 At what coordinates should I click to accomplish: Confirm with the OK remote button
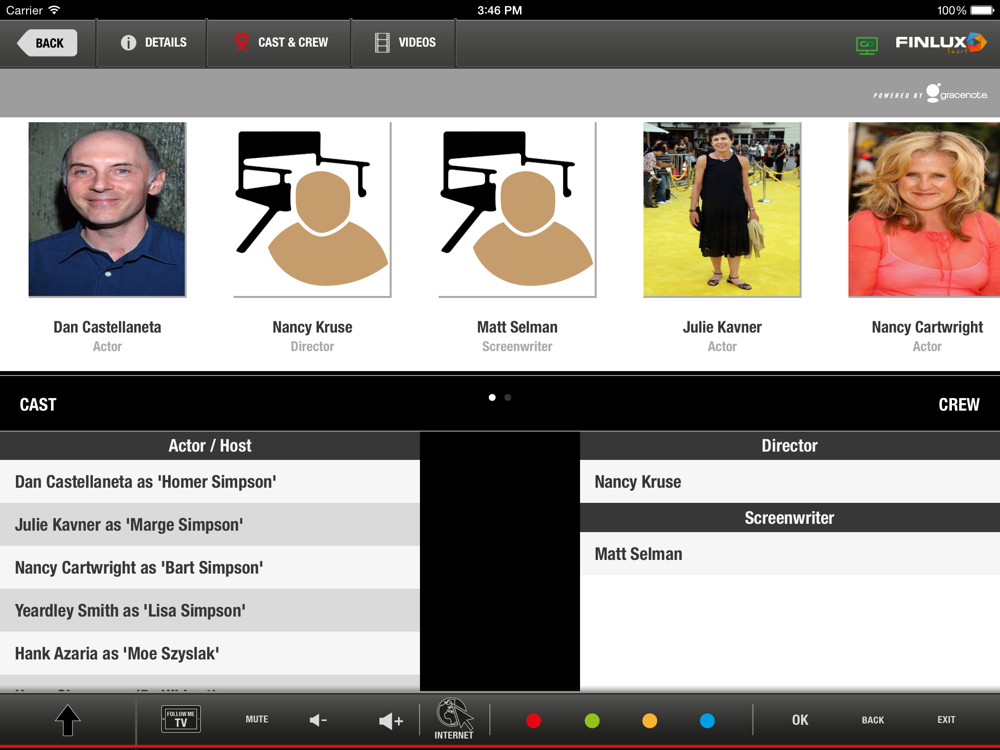(800, 720)
